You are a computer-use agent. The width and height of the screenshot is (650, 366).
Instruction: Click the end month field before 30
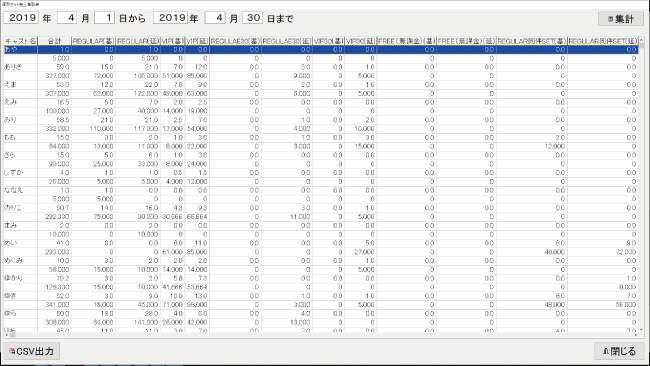216,18
